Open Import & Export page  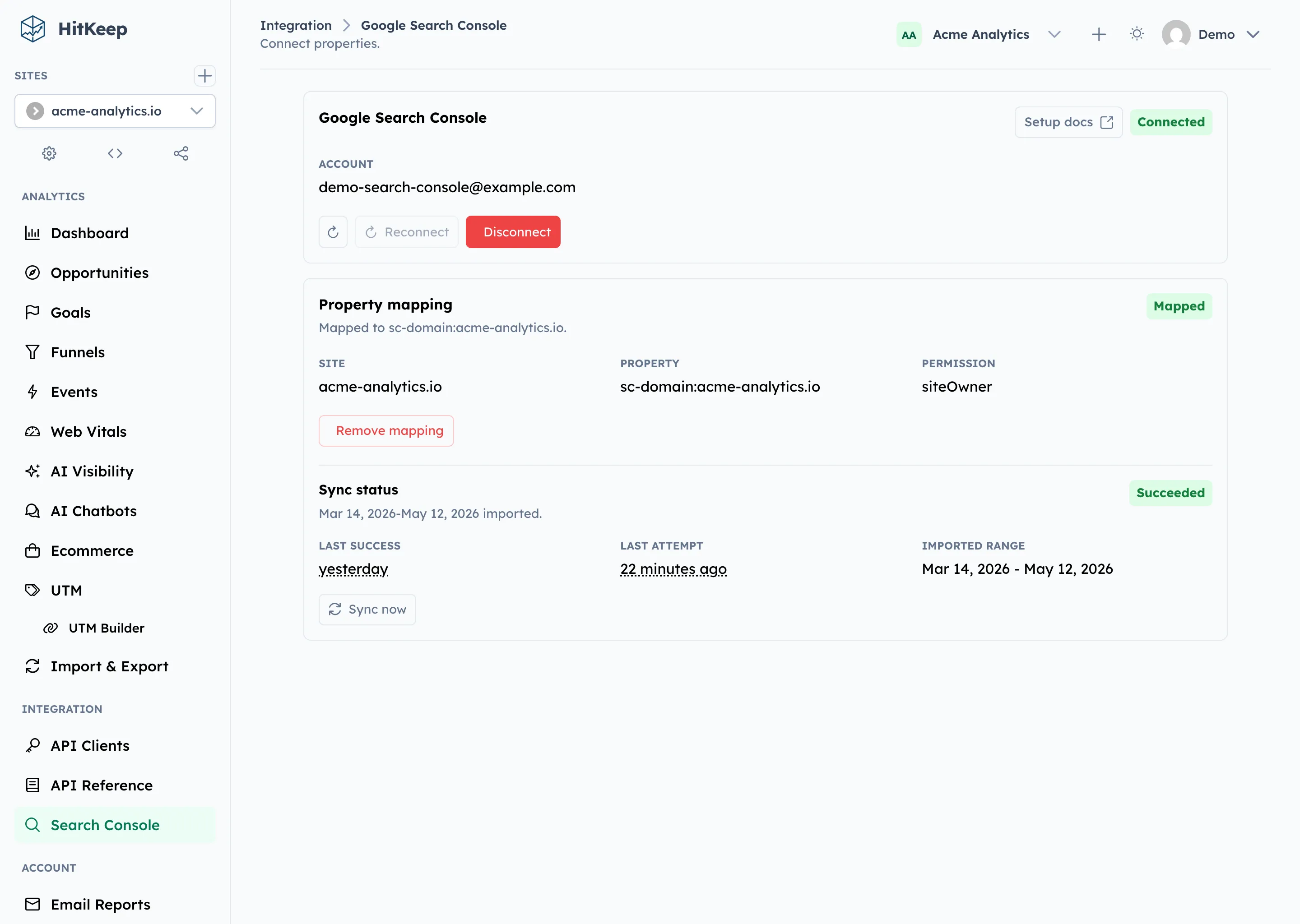click(115, 666)
